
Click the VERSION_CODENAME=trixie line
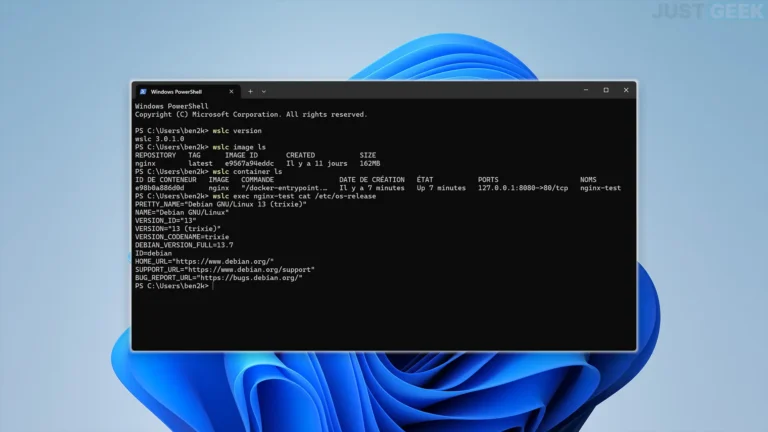[182, 237]
